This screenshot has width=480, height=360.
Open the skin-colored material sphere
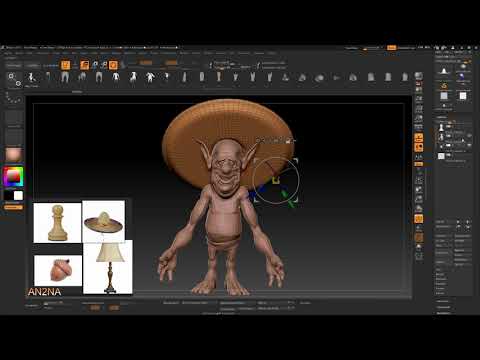[x=14, y=155]
